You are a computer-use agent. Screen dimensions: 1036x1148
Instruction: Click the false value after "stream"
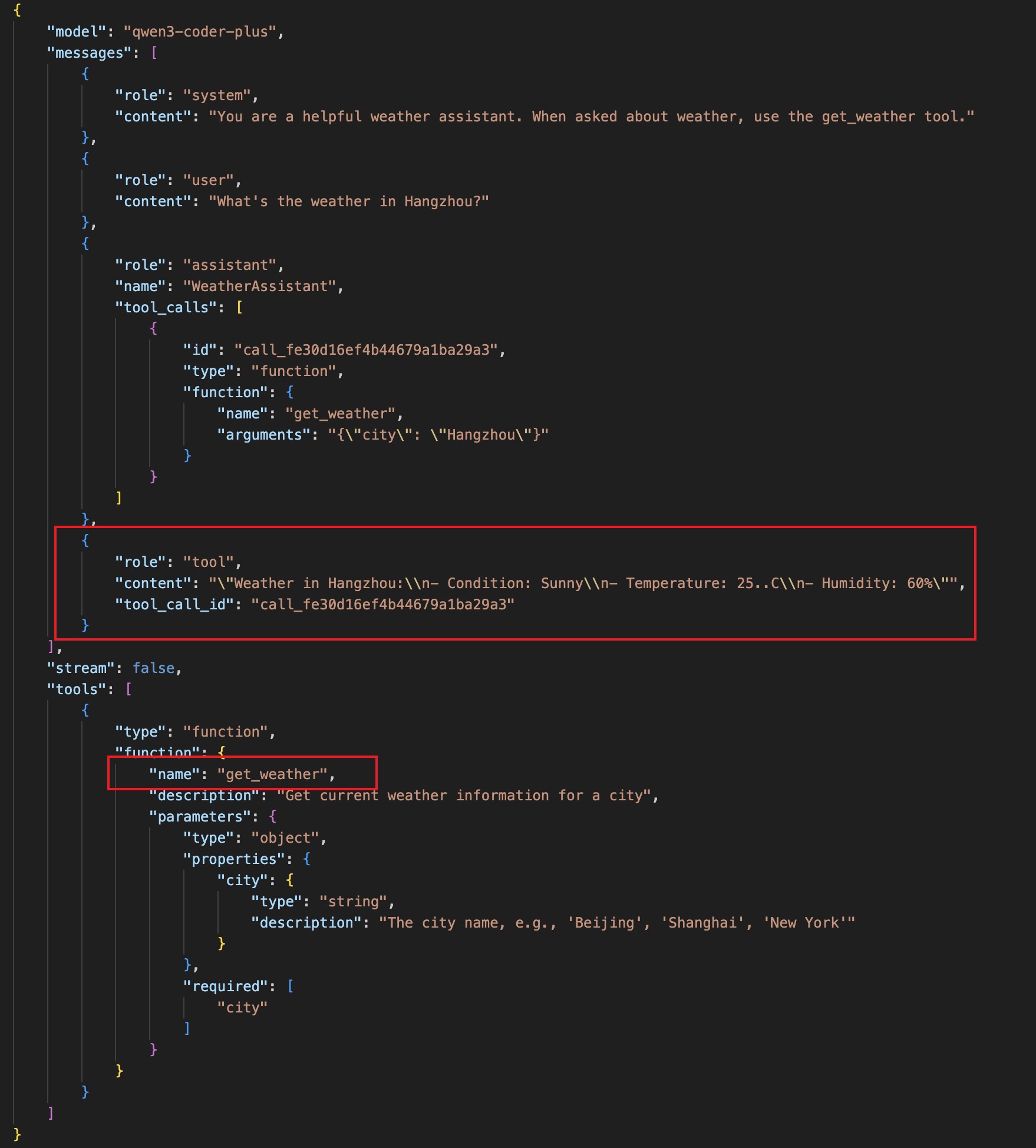[x=153, y=668]
